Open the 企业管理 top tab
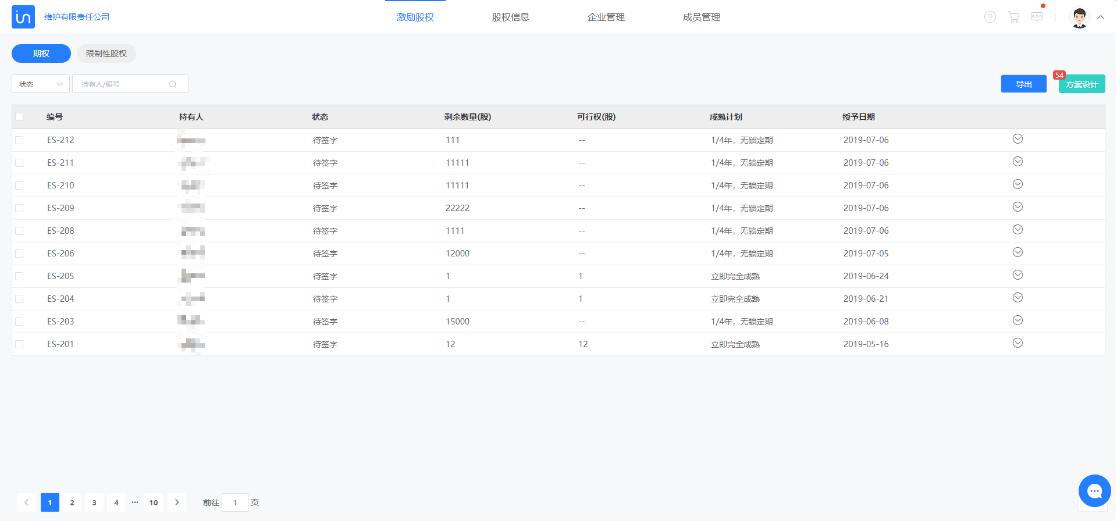The height and width of the screenshot is (521, 1117). pyautogui.click(x=606, y=17)
